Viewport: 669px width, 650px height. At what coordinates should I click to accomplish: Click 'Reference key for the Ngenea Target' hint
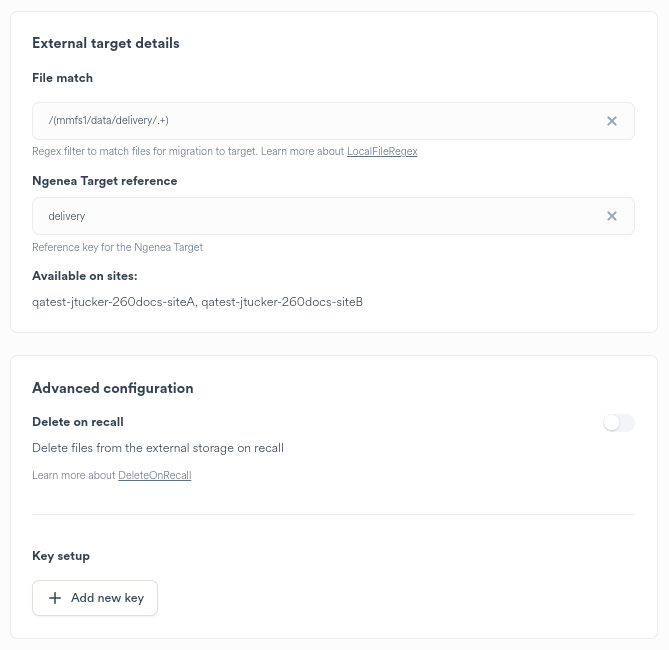pos(117,247)
